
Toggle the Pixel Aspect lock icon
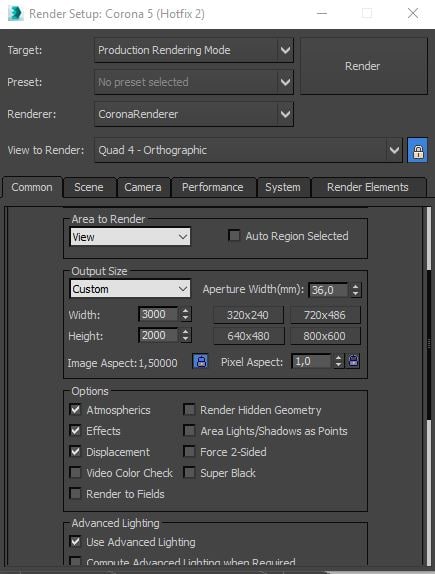pyautogui.click(x=353, y=361)
